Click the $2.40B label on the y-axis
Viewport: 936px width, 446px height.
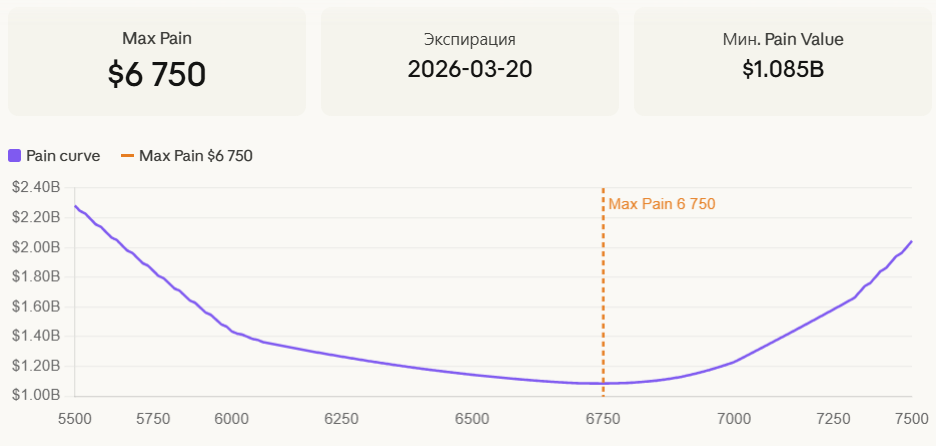pyautogui.click(x=37, y=187)
